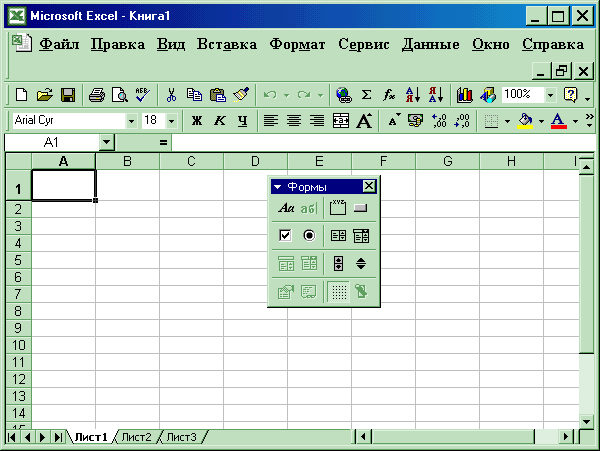Open the Arial Cyr font dropdown
This screenshot has height=451, width=600.
131,122
